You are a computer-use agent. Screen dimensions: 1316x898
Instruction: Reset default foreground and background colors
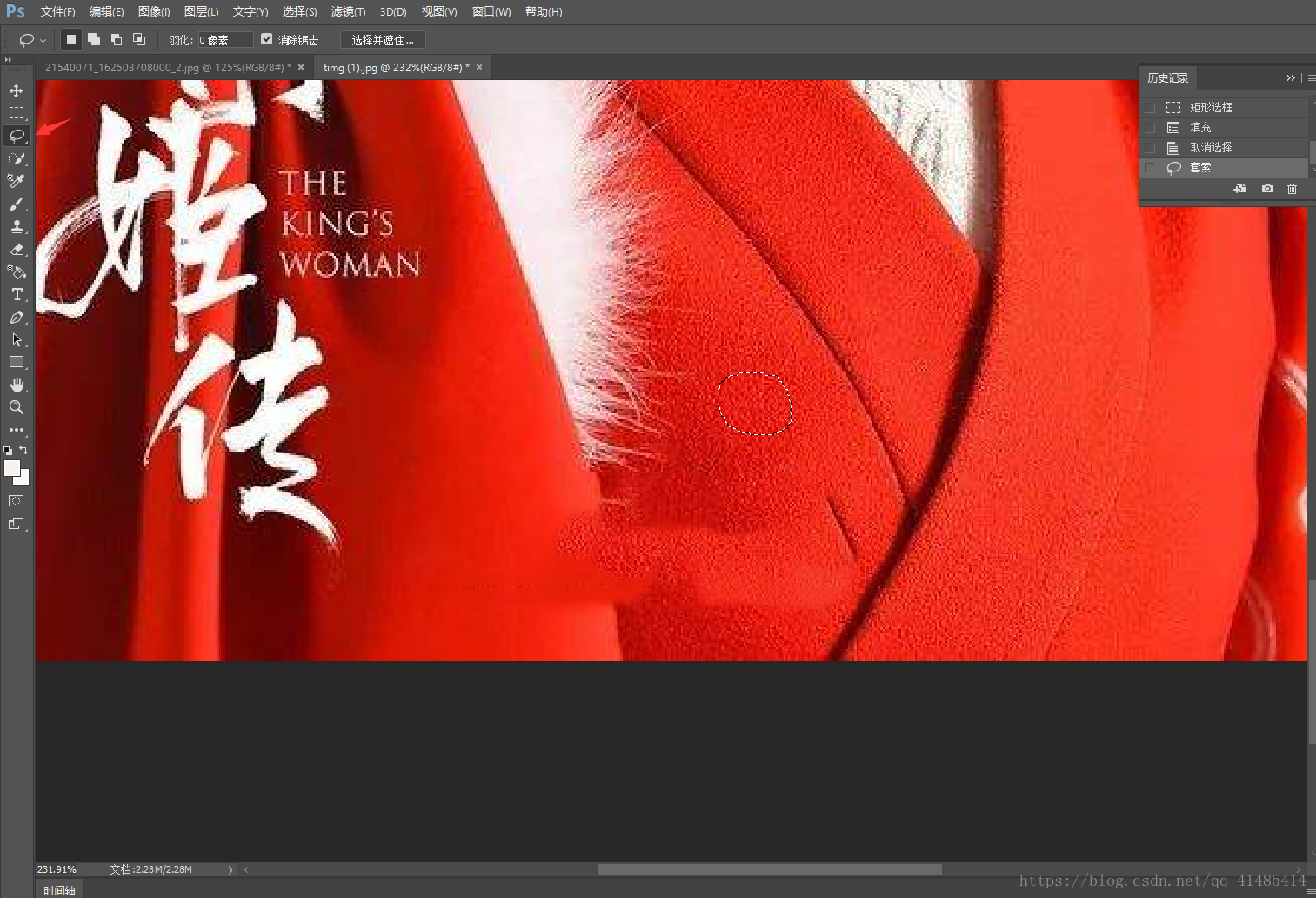coord(9,450)
